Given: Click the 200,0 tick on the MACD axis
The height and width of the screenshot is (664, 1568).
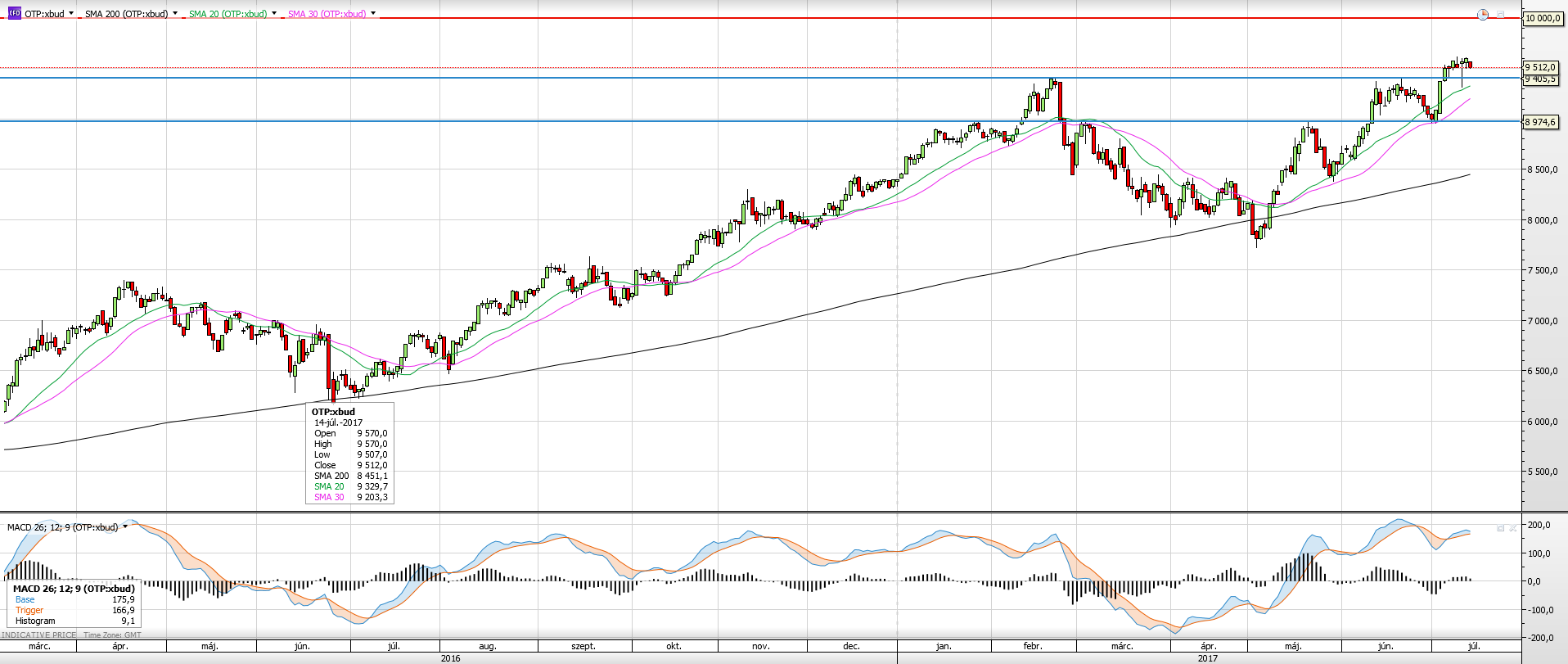Looking at the screenshot, I should pyautogui.click(x=1540, y=526).
